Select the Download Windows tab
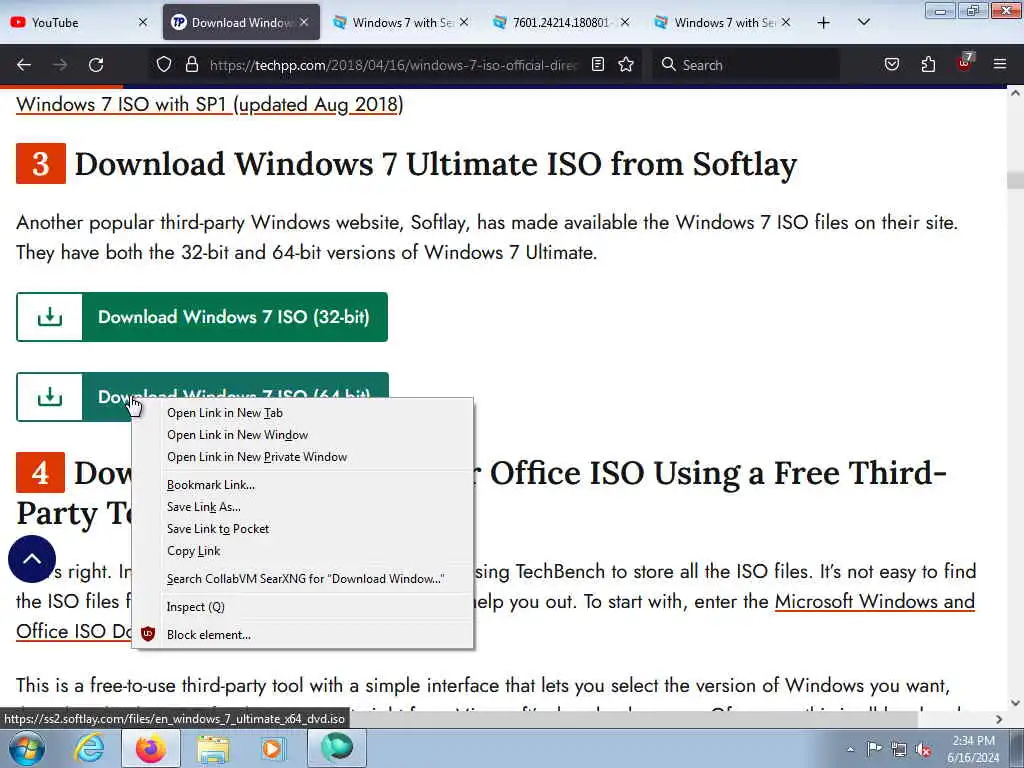The image size is (1024, 768). click(x=241, y=22)
